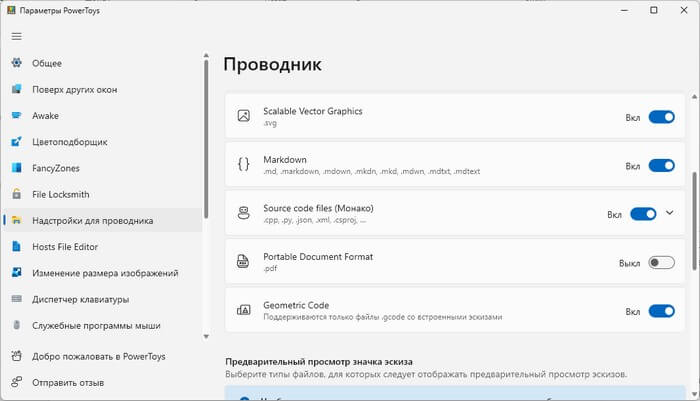Click the PowerToys app icon in title bar

(x=11, y=10)
